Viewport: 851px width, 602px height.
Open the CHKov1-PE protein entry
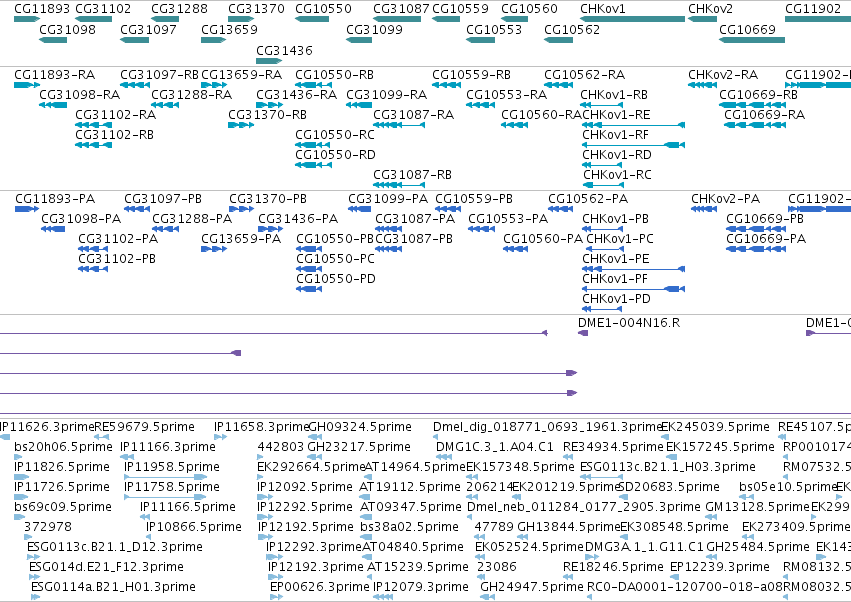click(x=615, y=259)
